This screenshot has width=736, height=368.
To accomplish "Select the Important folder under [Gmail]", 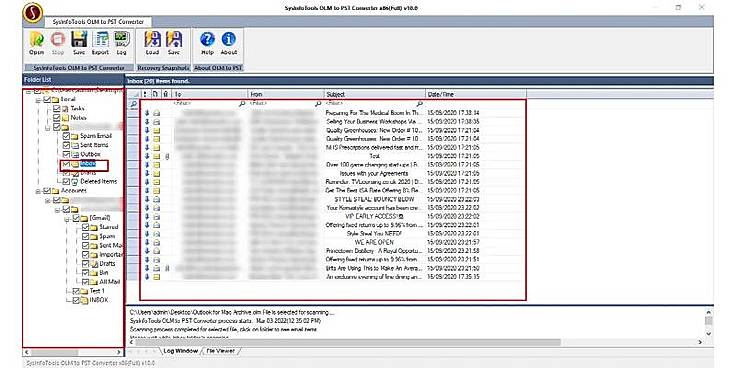I will click(111, 254).
